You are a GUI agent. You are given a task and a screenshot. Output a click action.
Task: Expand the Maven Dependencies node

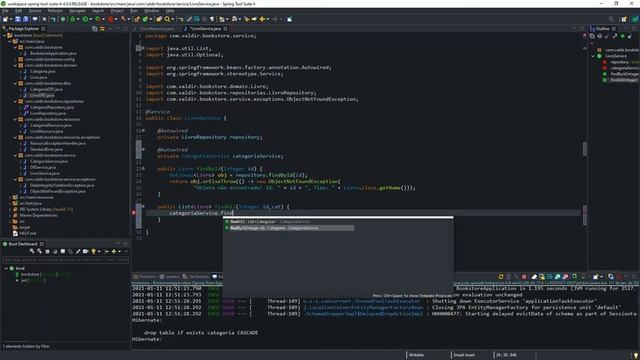pyautogui.click(x=10, y=215)
